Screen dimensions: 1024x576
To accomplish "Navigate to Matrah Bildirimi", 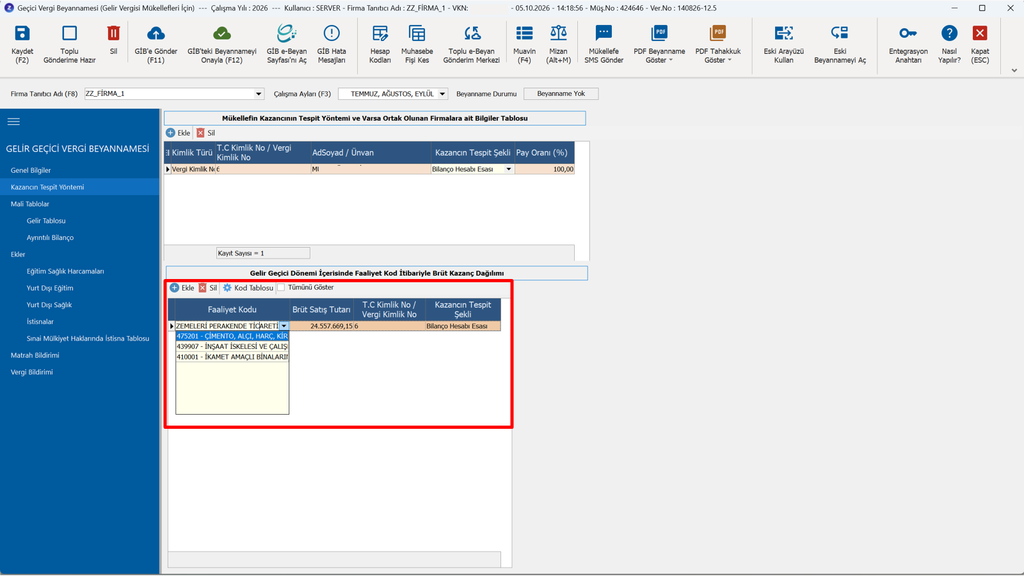I will point(35,355).
